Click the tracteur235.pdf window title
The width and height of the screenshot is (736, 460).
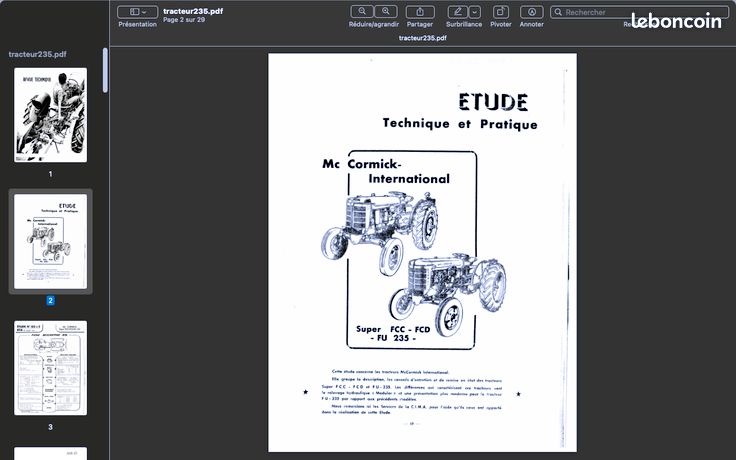click(193, 11)
